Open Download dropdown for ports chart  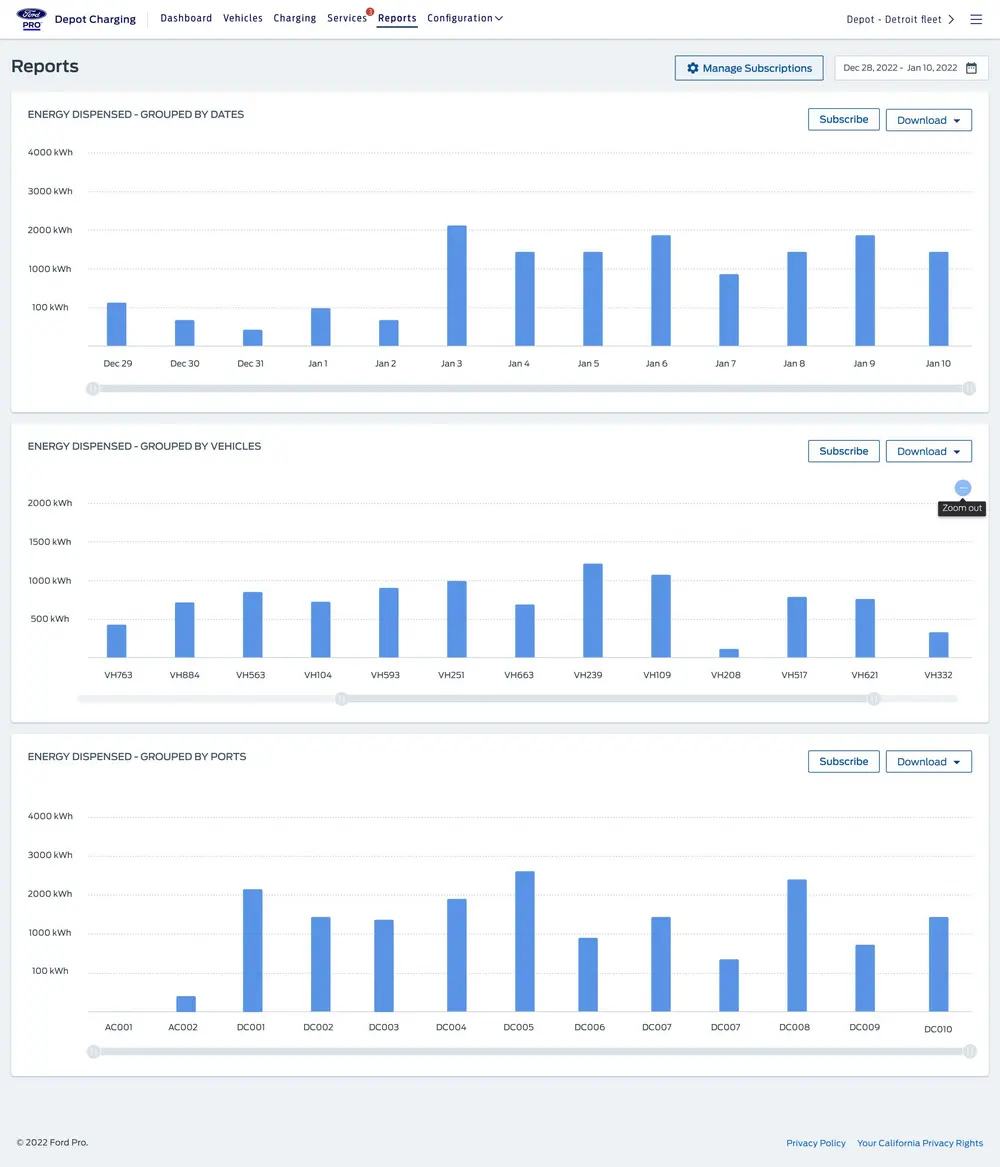[928, 762]
